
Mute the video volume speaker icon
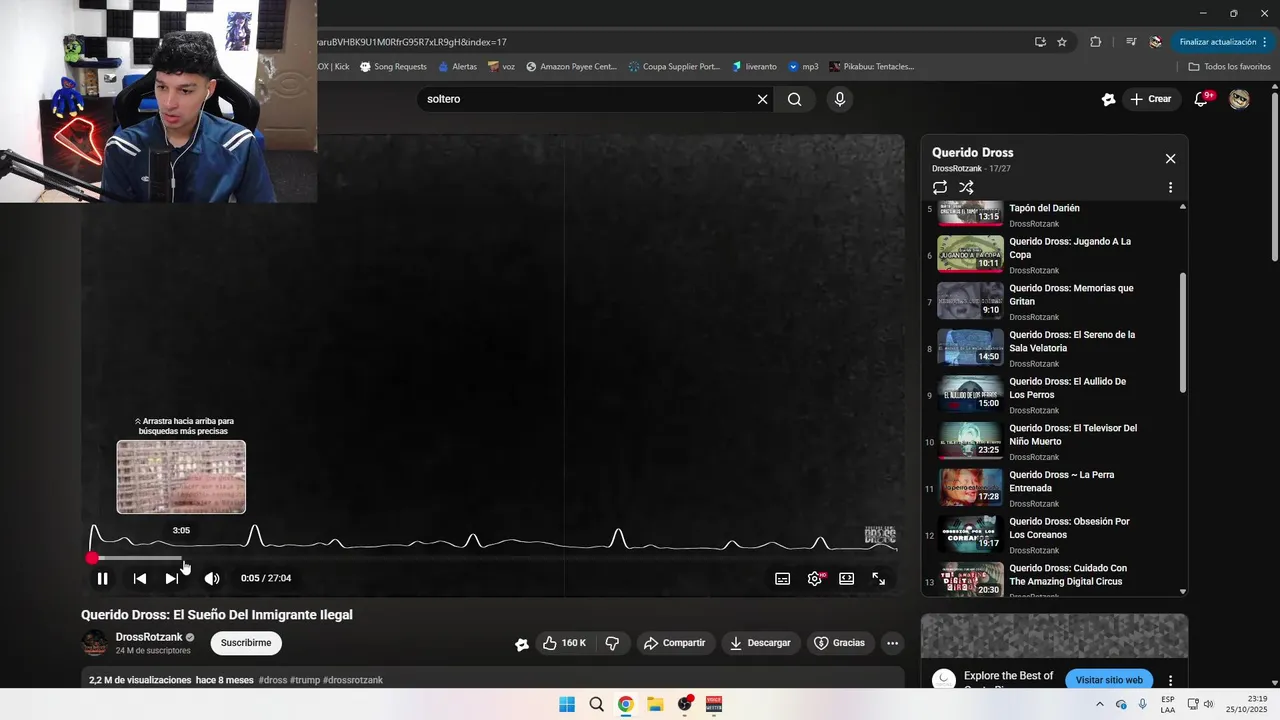212,578
